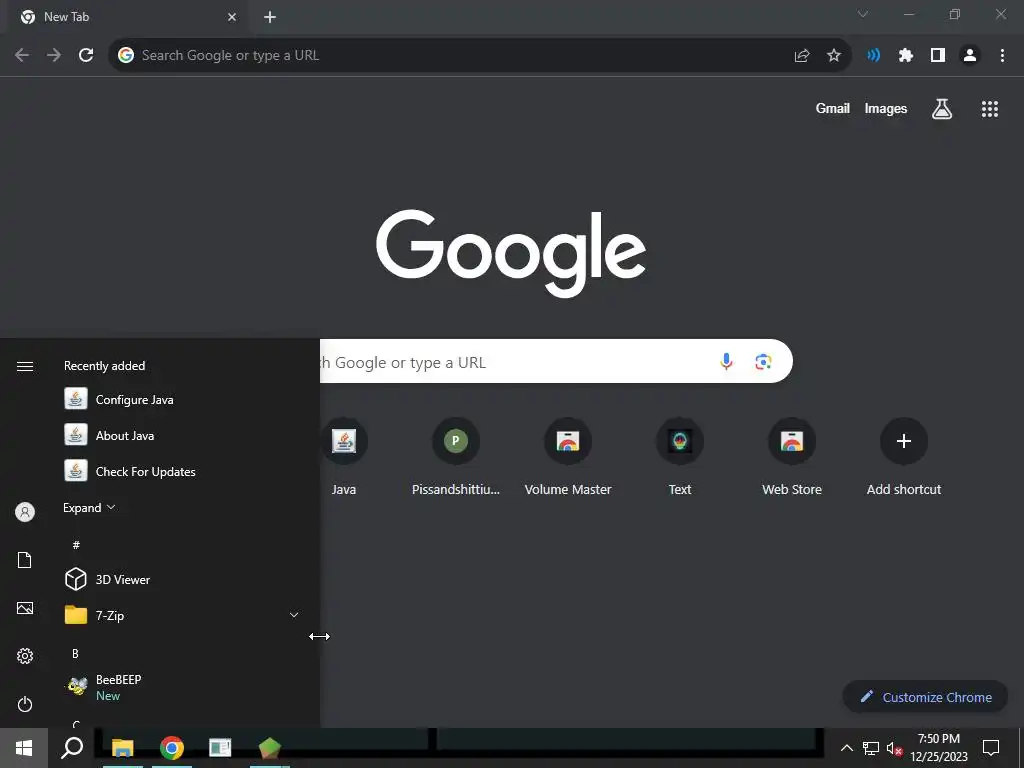Viewport: 1024px width, 768px height.
Task: Open the Volume Master extension icon
Action: tap(873, 55)
